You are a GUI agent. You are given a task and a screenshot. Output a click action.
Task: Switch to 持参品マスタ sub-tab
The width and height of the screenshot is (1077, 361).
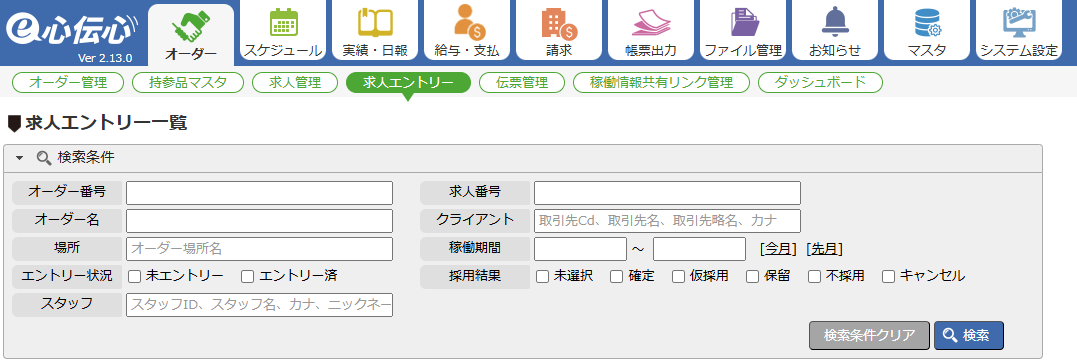point(188,83)
